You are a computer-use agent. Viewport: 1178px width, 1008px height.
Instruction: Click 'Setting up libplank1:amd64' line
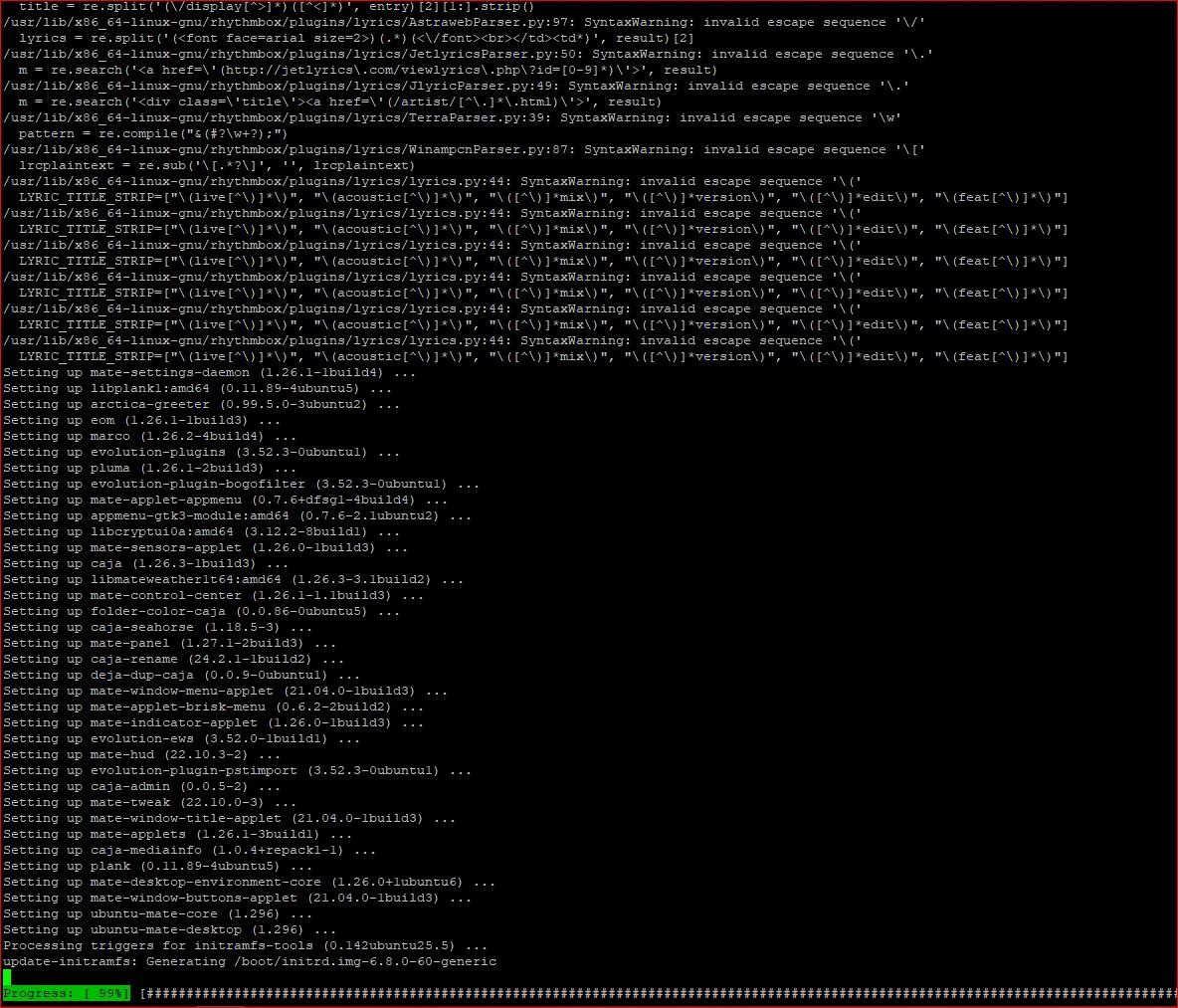(198, 388)
